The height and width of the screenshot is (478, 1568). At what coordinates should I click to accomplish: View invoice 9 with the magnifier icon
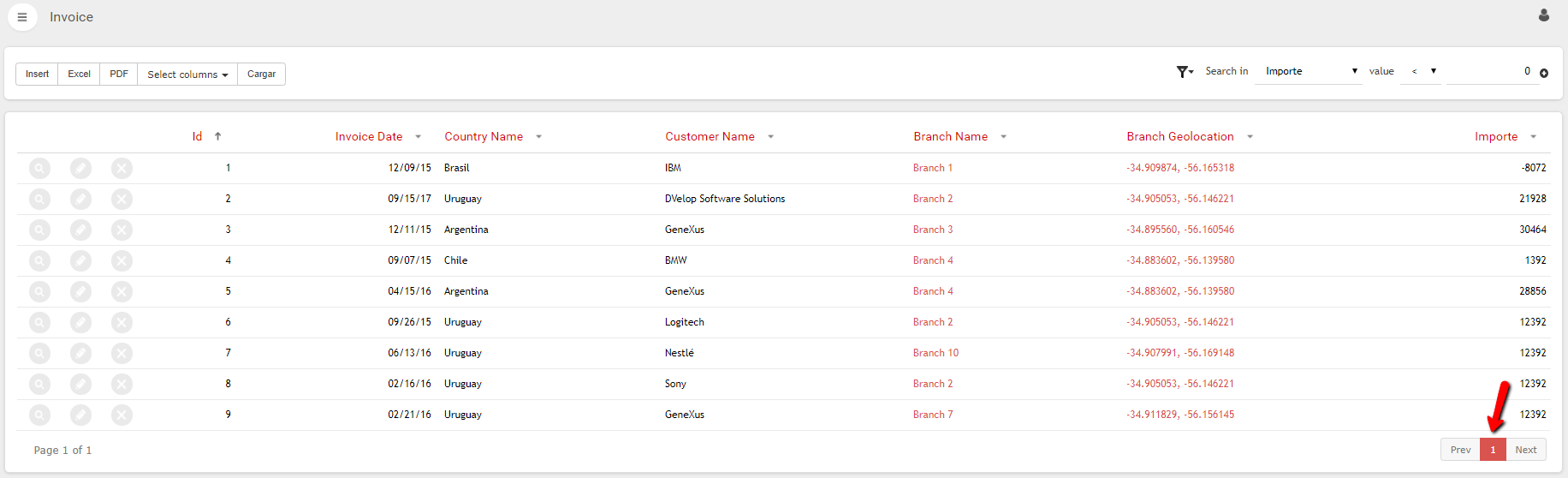pos(39,415)
